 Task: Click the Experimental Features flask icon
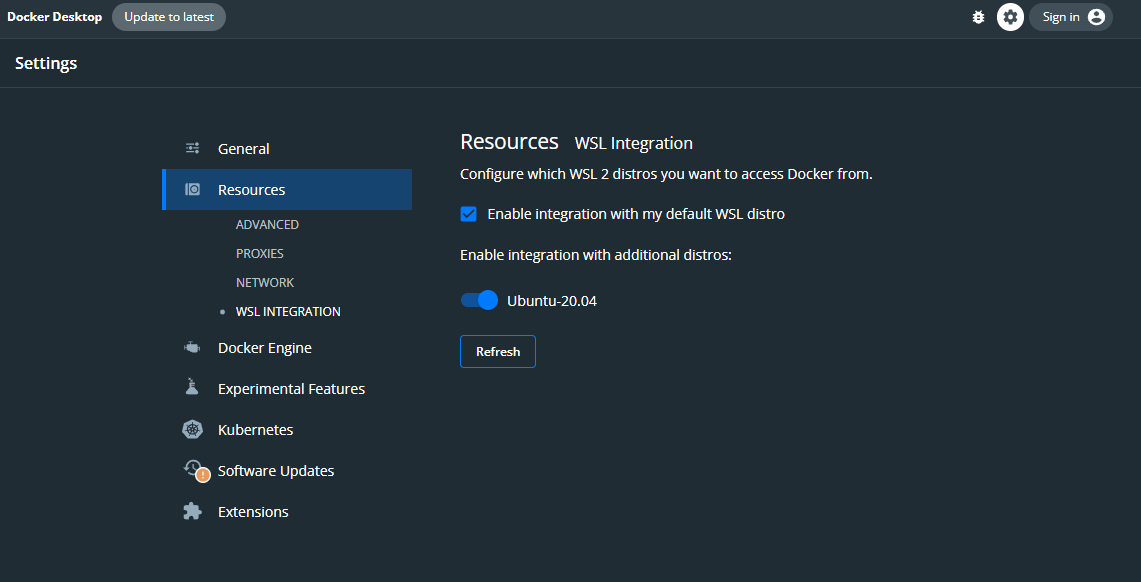(193, 388)
